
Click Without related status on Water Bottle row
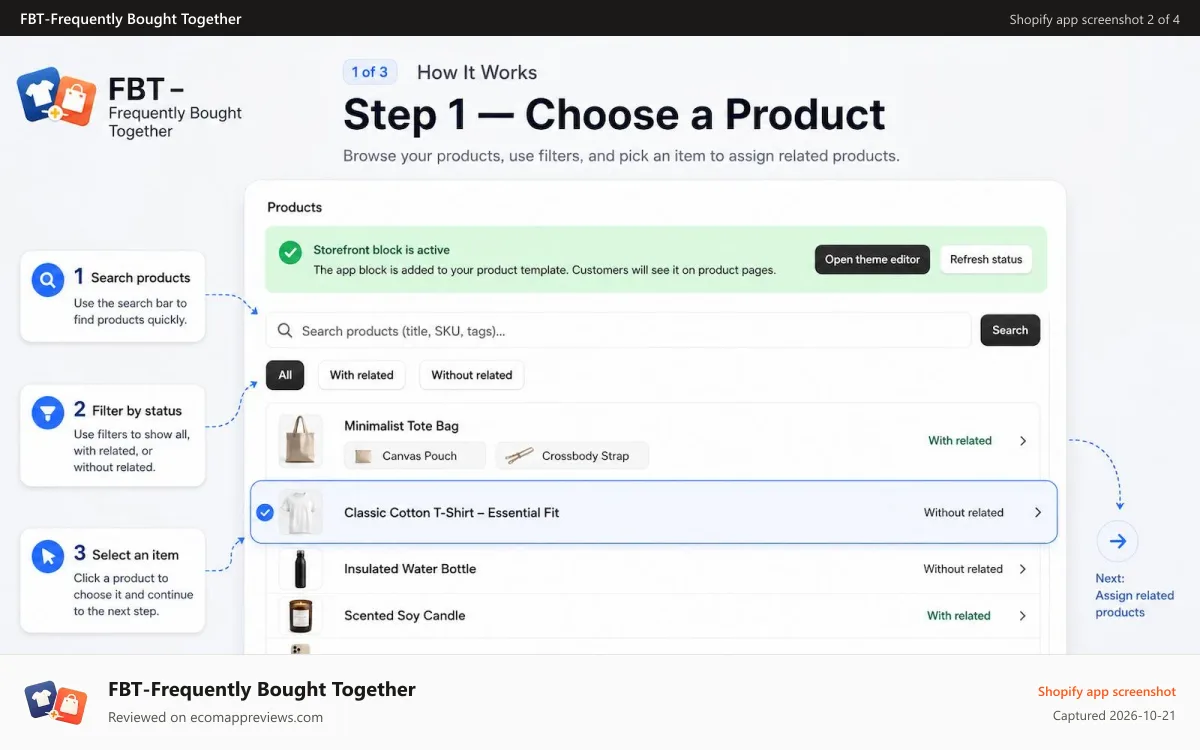(963, 569)
